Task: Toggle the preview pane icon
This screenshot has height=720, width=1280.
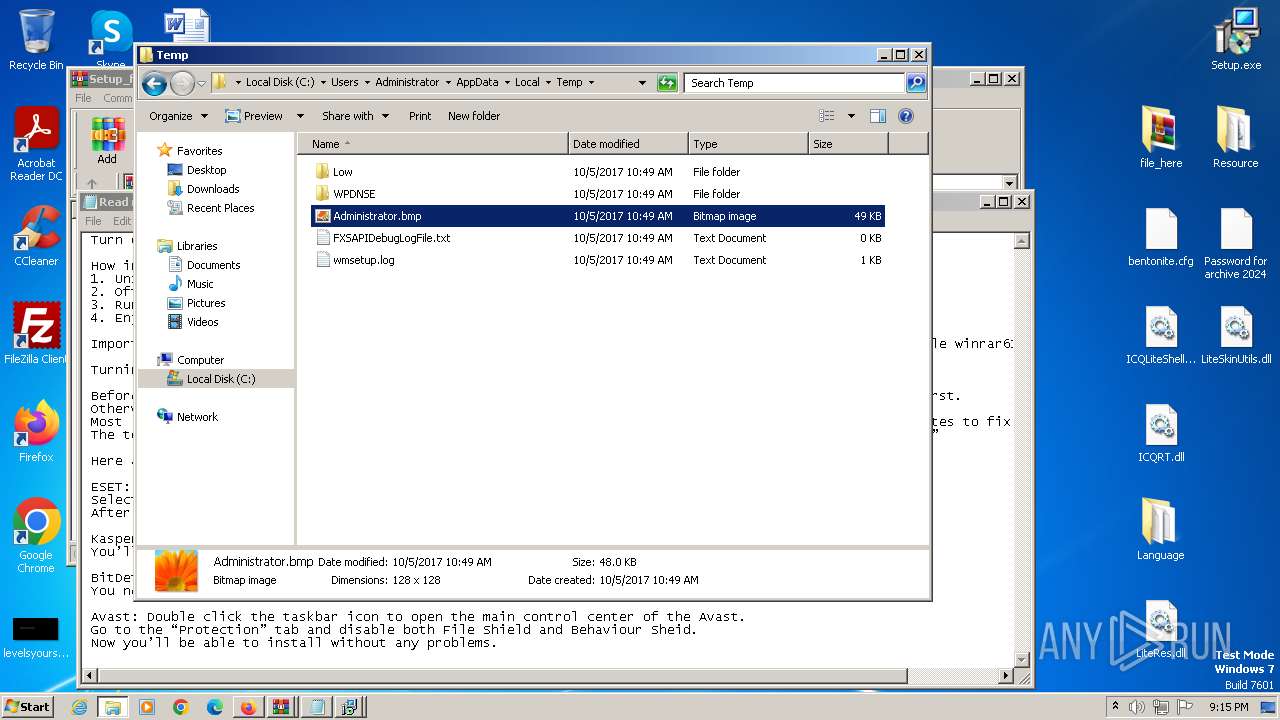Action: 878,116
